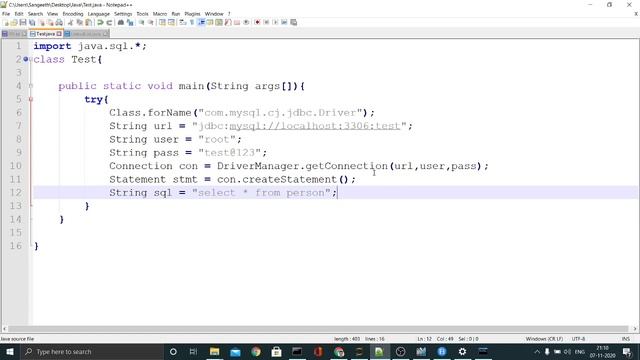The height and width of the screenshot is (360, 640).
Task: Click the Save All toolbar icon
Action: pos(32,22)
